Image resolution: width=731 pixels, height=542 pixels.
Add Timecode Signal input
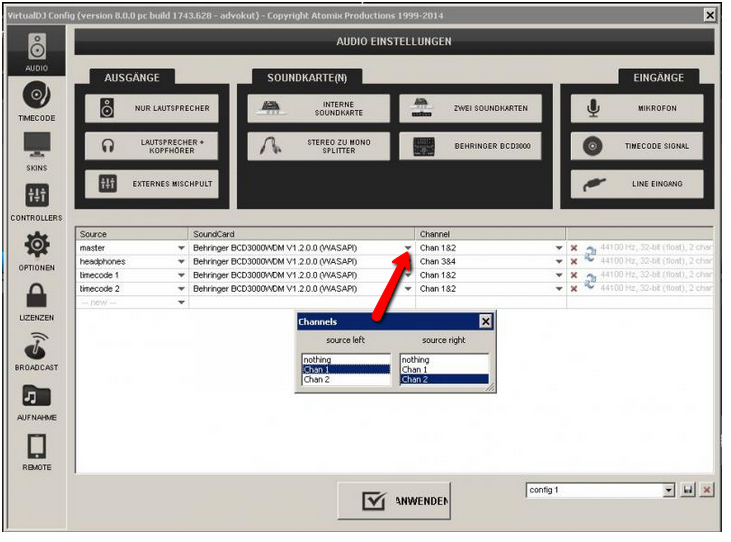(637, 146)
